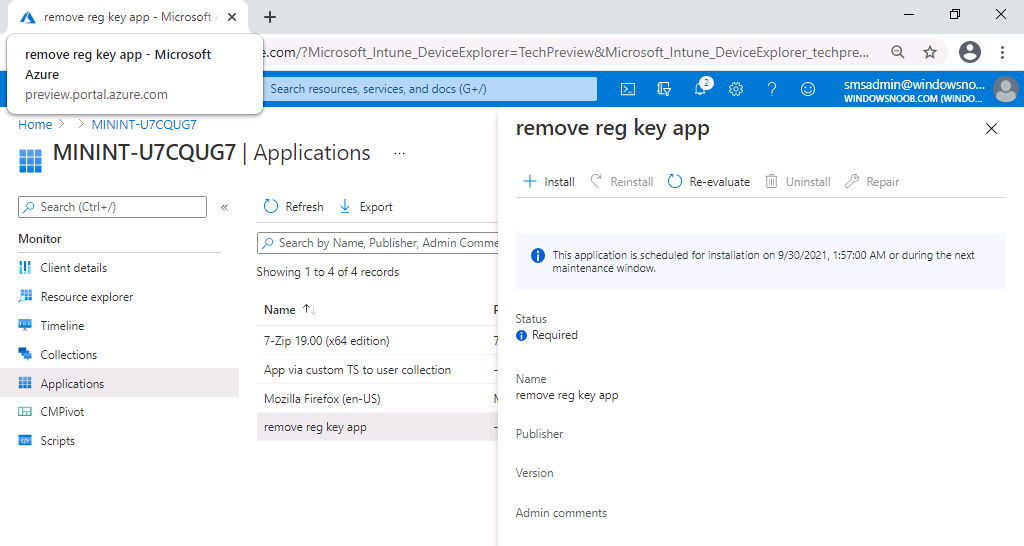
Task: Open a new browser tab
Action: click(270, 17)
